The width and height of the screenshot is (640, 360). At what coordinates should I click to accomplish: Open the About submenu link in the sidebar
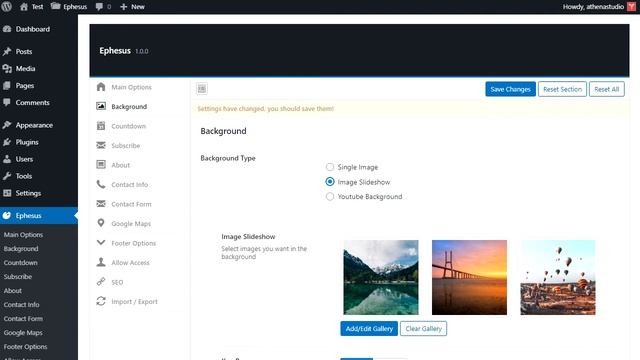click(x=13, y=291)
